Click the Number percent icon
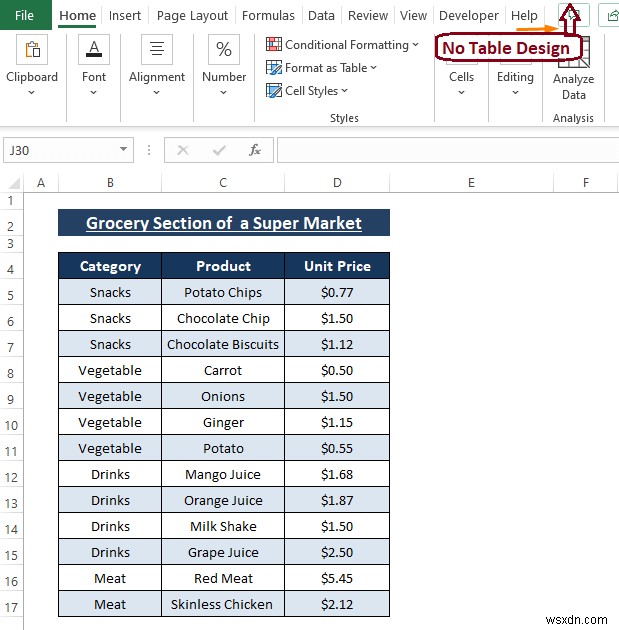The height and width of the screenshot is (630, 619). click(x=224, y=49)
